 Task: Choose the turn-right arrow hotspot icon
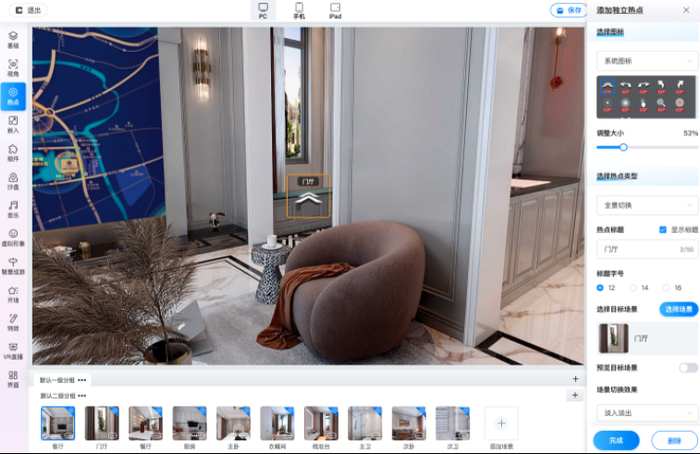pos(679,86)
